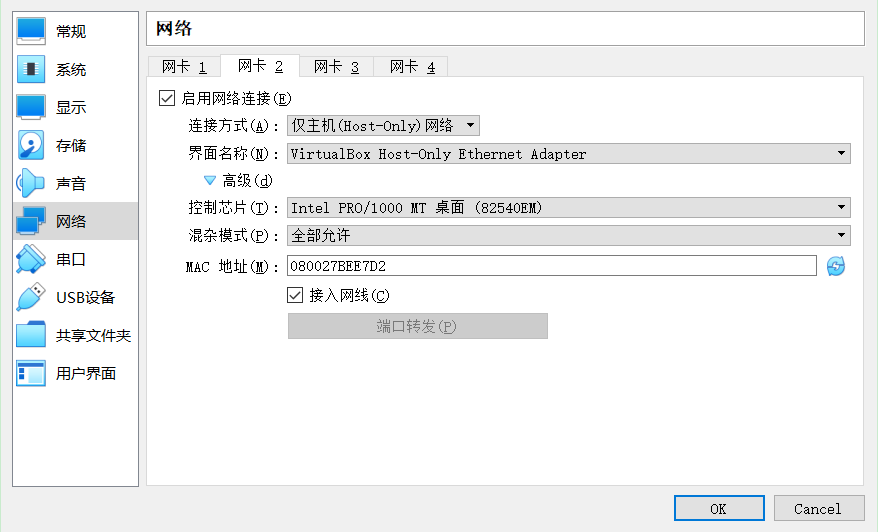
Task: Open 混杂模式 全部允许 dropdown
Action: [x=569, y=235]
